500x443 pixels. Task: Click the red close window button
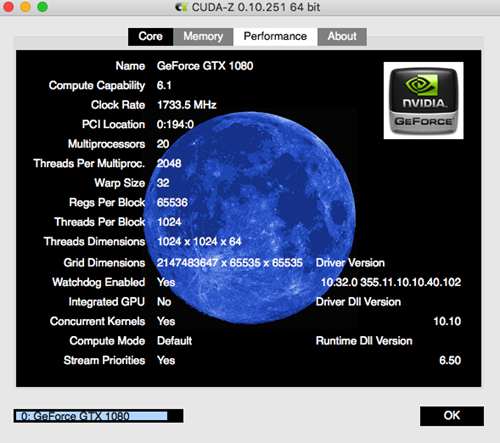(8, 7)
